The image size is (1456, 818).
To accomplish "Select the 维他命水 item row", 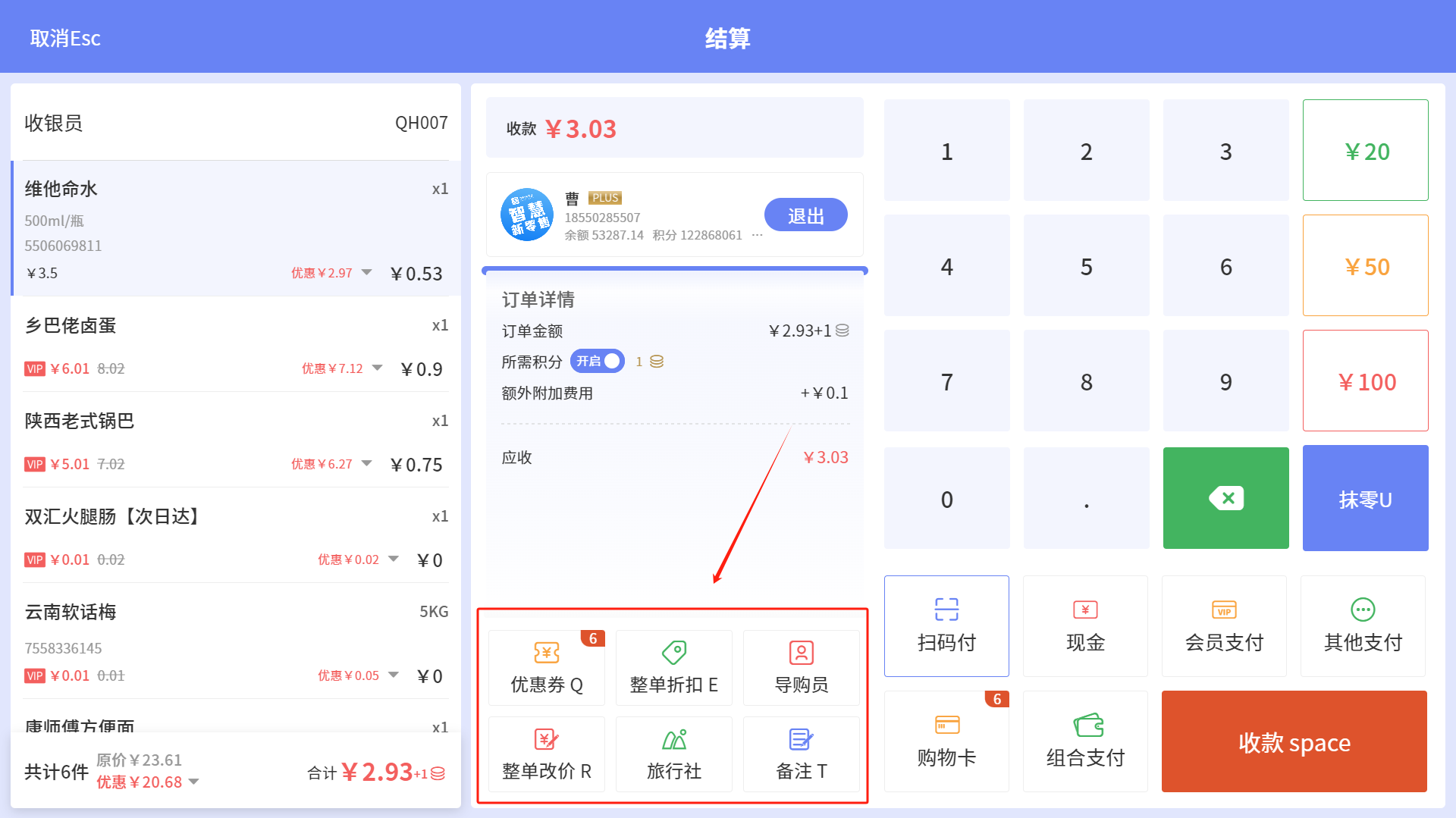I will pos(236,228).
